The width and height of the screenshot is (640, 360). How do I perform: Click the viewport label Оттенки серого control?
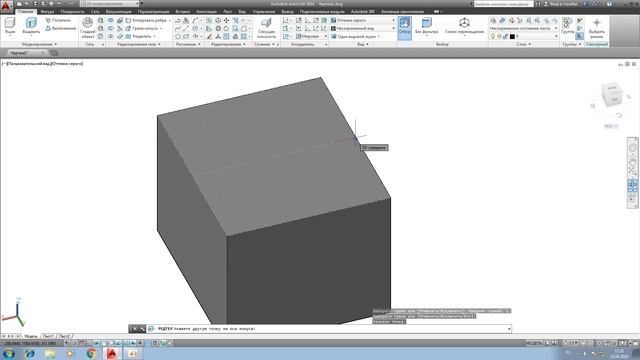pyautogui.click(x=67, y=64)
